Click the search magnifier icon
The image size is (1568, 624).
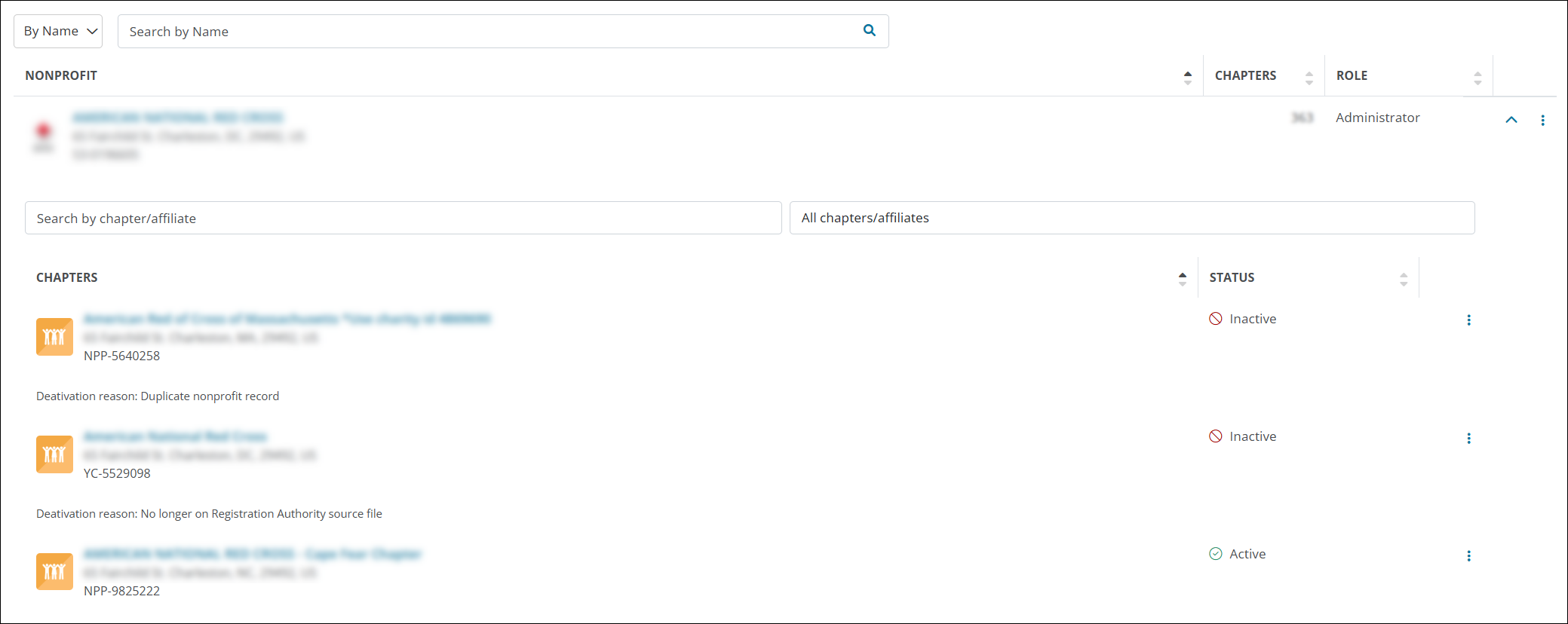pyautogui.click(x=869, y=30)
